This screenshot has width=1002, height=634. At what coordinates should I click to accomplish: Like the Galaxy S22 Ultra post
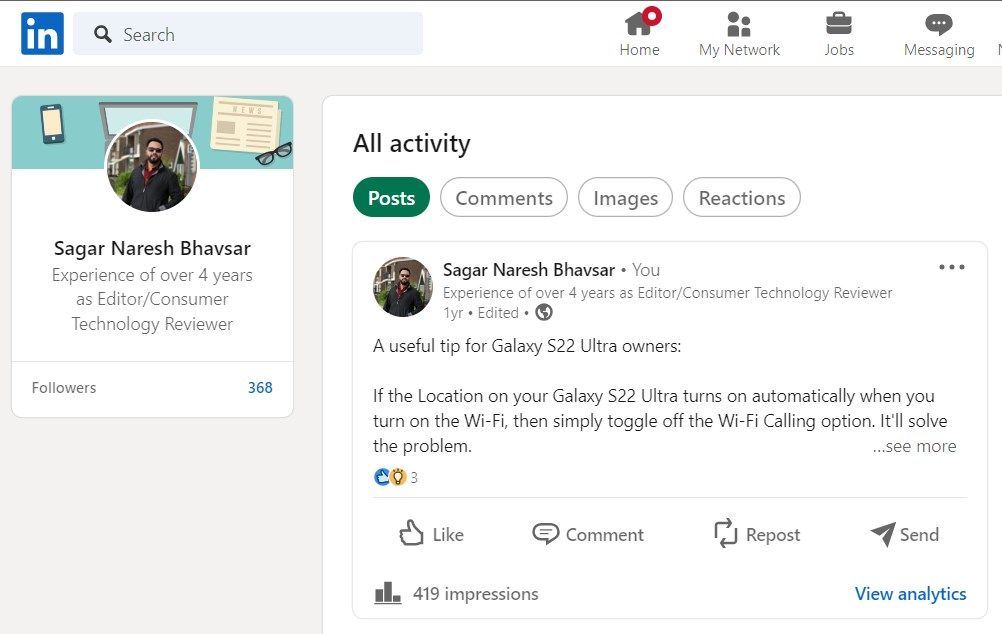point(431,534)
